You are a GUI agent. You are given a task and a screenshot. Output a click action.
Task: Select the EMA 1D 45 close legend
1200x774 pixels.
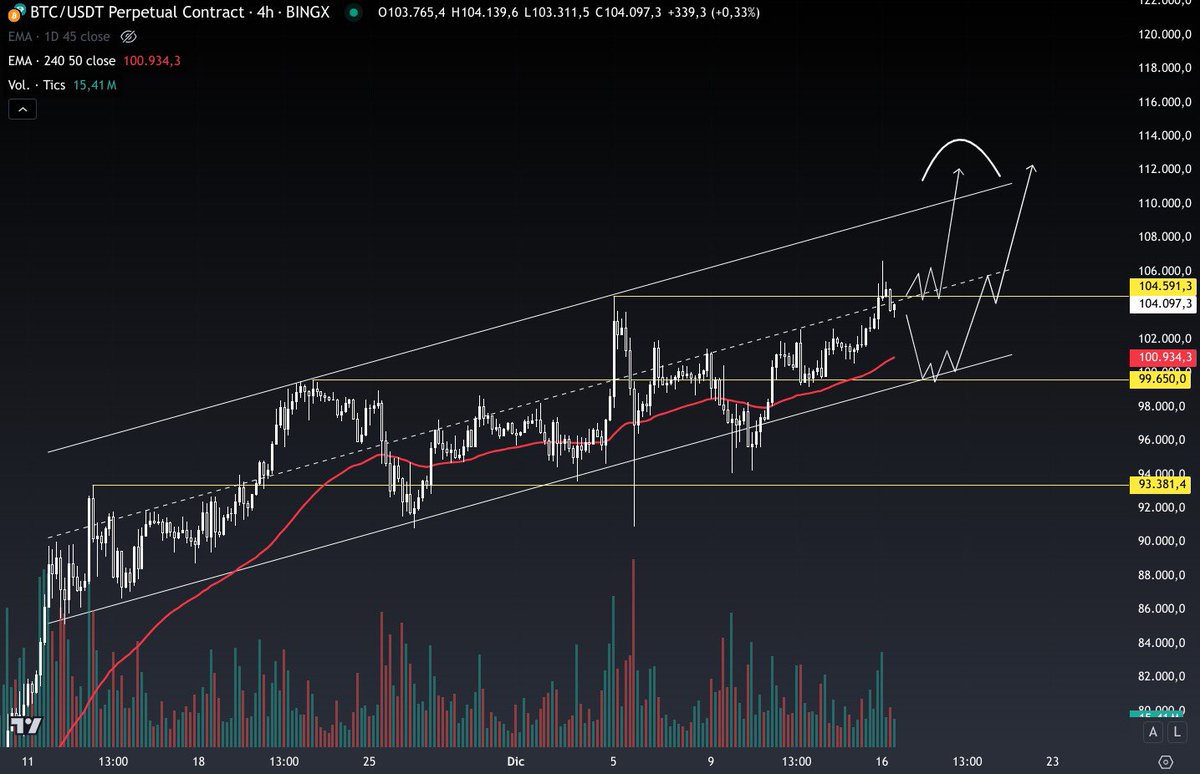tap(59, 37)
